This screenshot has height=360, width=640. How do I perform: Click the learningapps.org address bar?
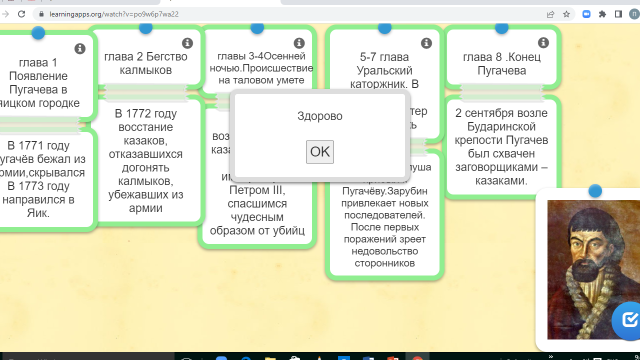click(286, 14)
